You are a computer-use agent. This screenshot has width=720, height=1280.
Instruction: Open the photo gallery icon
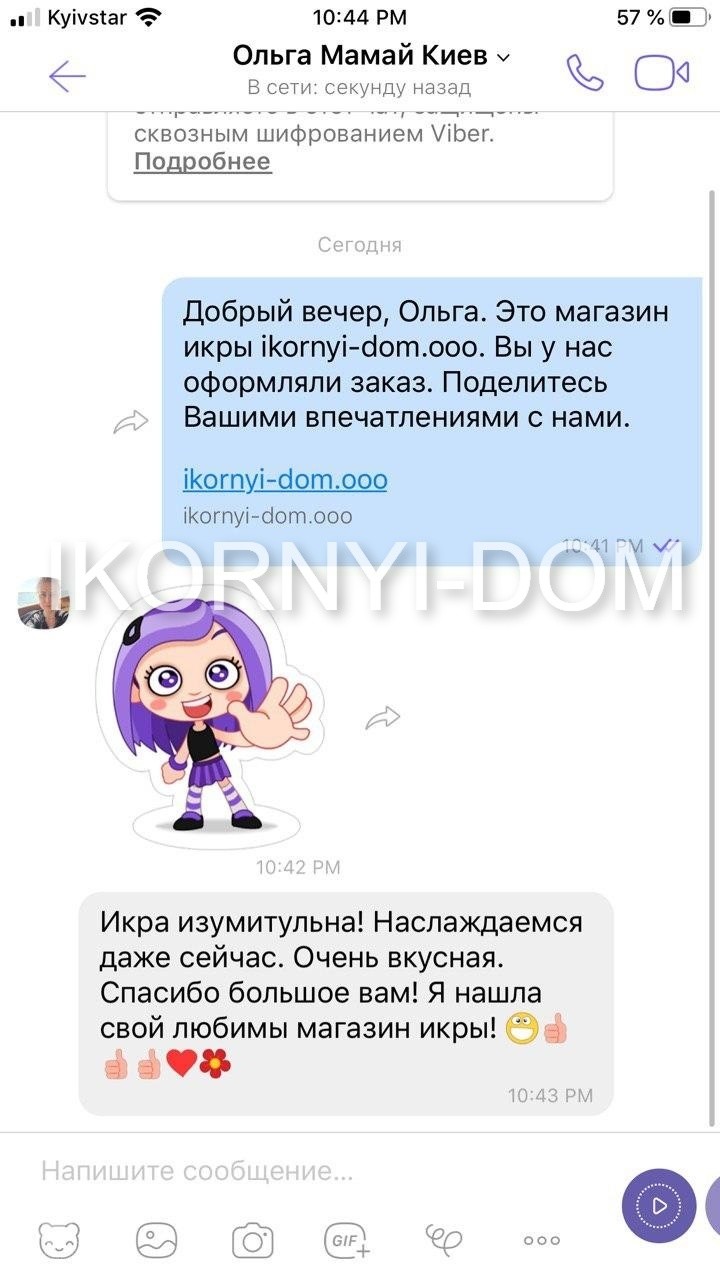[156, 1240]
